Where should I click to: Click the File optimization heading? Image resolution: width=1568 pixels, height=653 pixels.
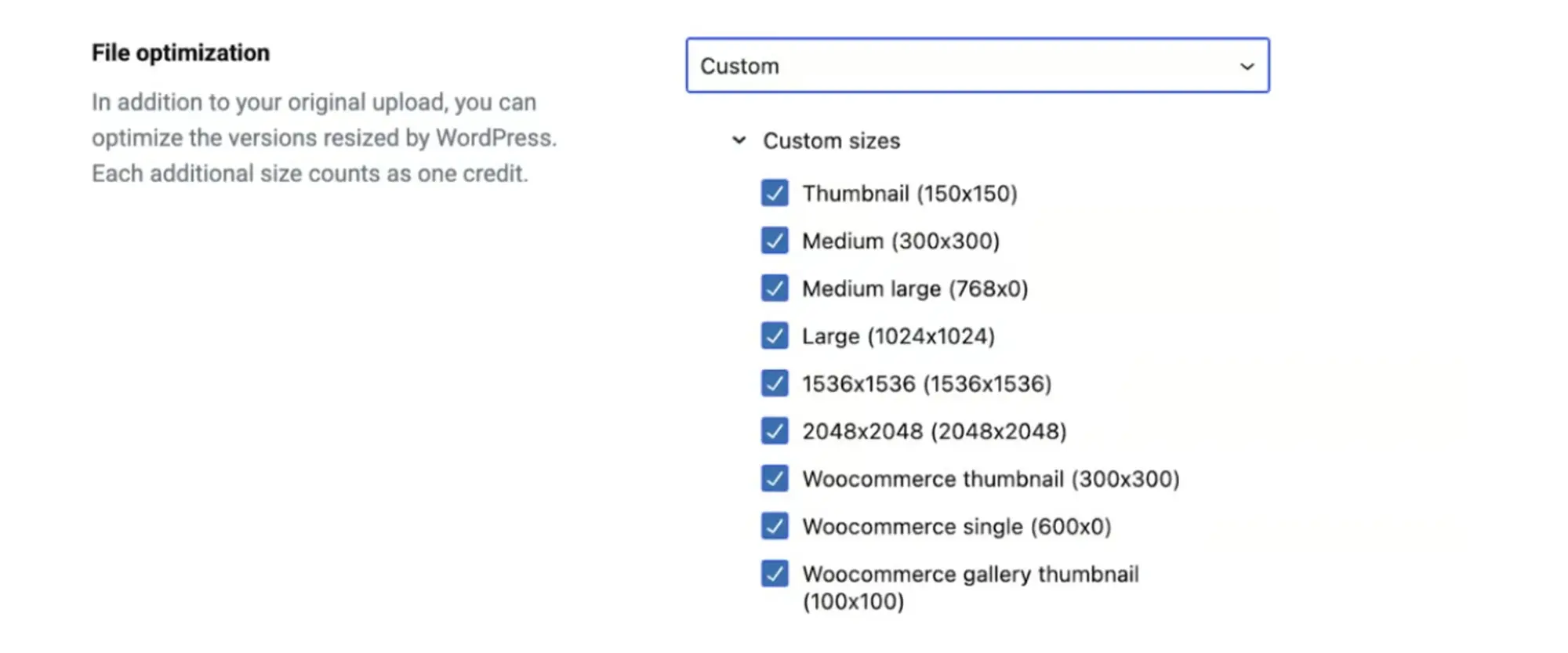pos(180,53)
